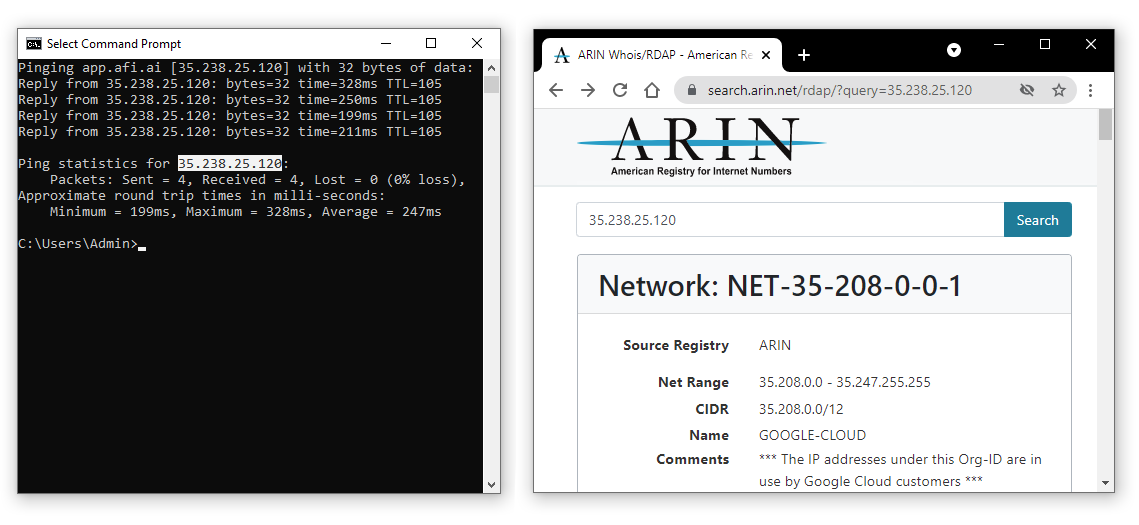Click the 'Source Registry' label
Screen dimensions: 1139x525
click(x=676, y=346)
